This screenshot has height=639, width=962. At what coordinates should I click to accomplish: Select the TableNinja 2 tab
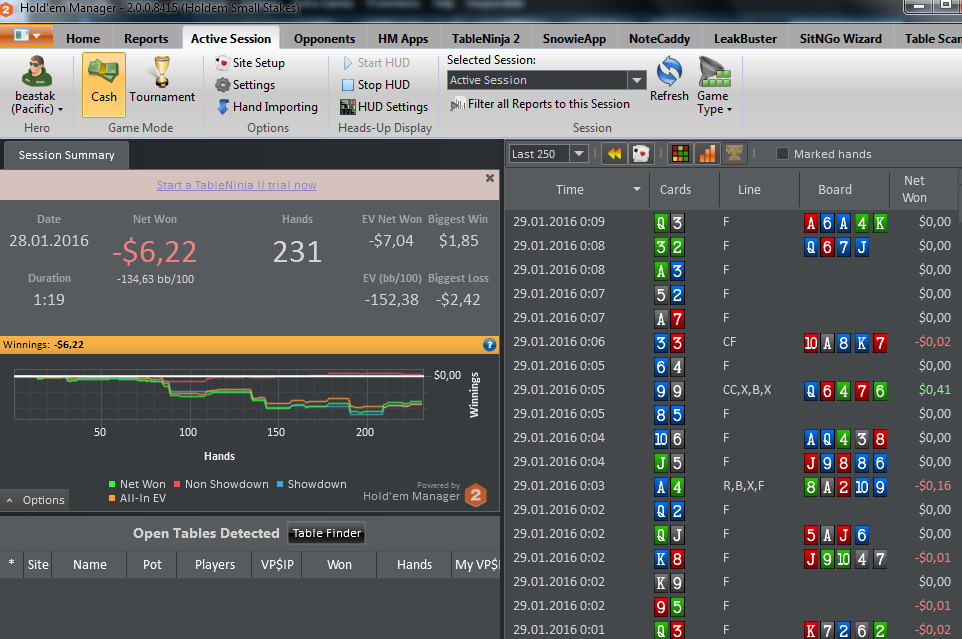point(486,39)
